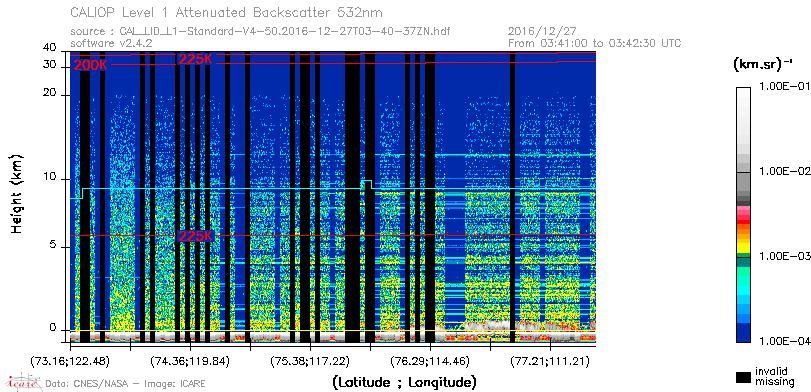The height and width of the screenshot is (392, 811).
Task: Click the chart title 'CALIOP Level 1 Attenuated Backscatter 532nm'
Action: 227,12
